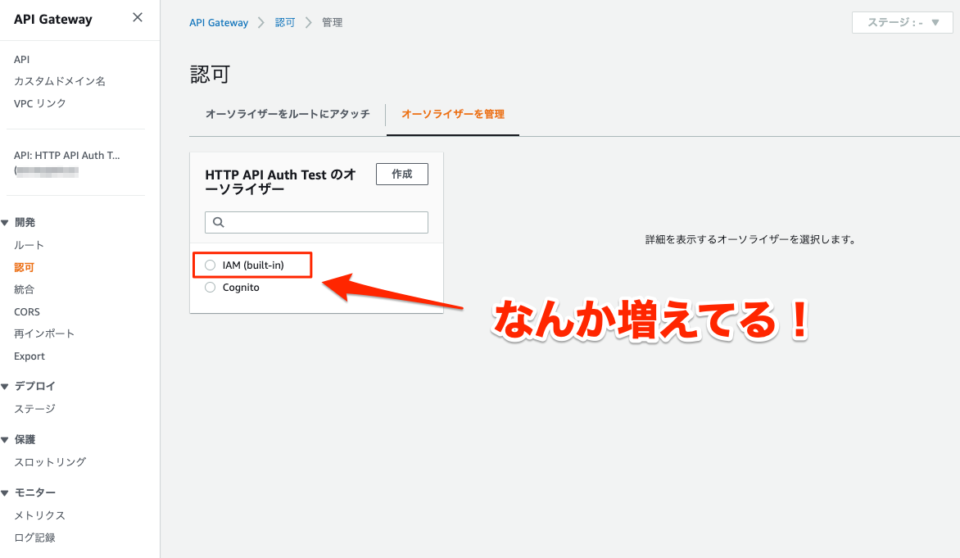The width and height of the screenshot is (960, 558).
Task: Click the 認可 page heading
Action: [x=210, y=75]
